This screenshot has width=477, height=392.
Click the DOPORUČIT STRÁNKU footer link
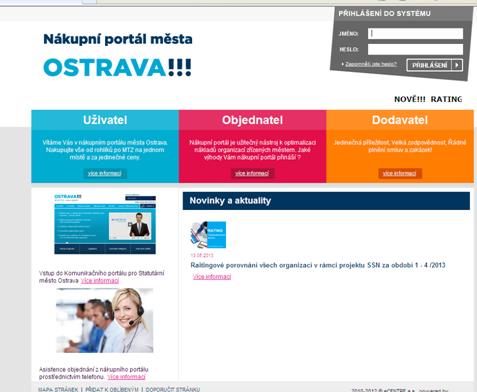pos(173,389)
